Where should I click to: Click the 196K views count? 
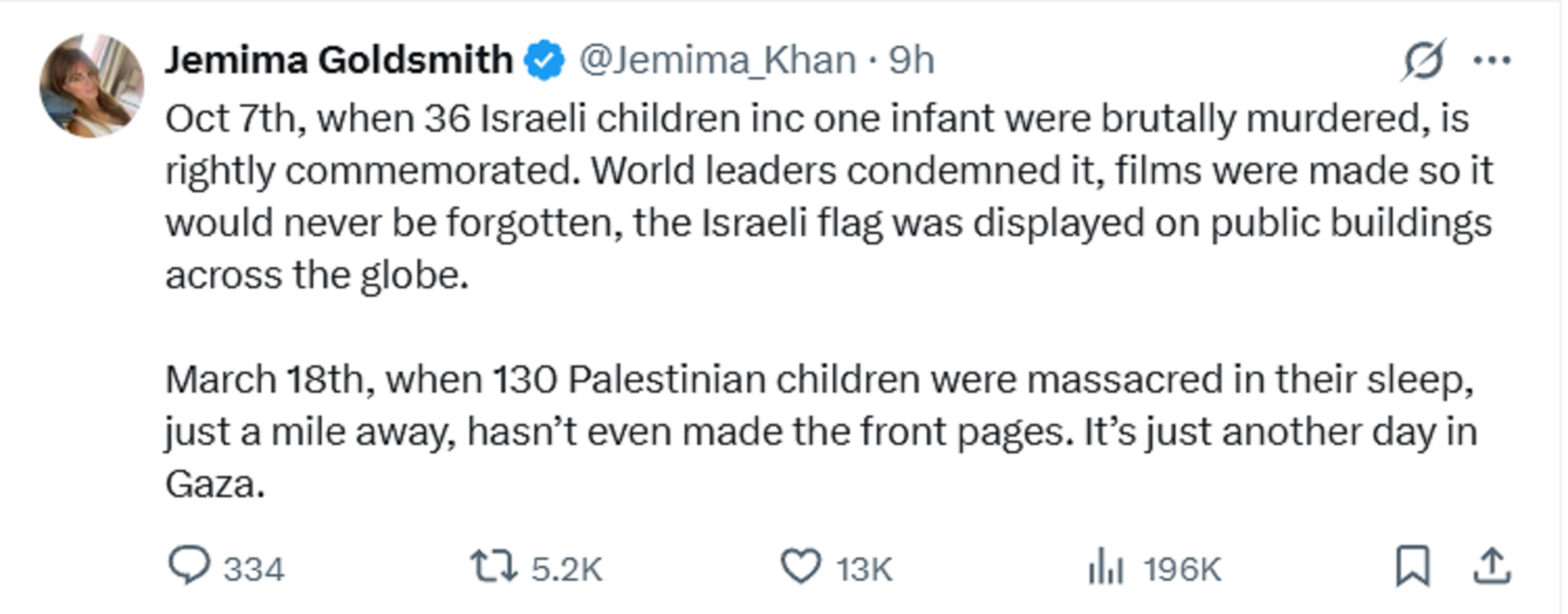(1182, 570)
